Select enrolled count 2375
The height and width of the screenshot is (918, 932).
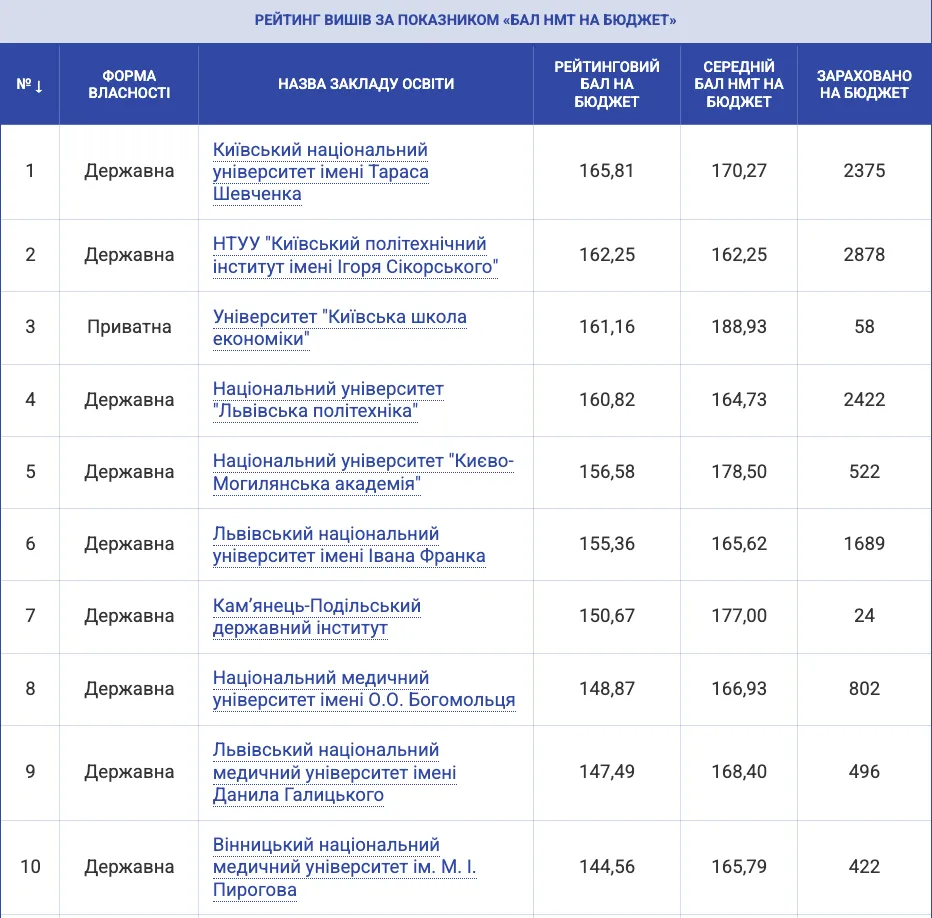(864, 171)
